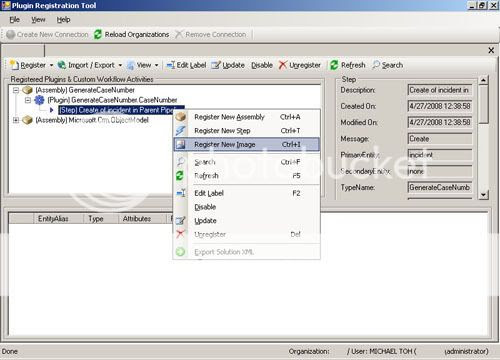Click the Step panel scroll down arrow
This screenshot has height=360, width=500.
coord(483,195)
